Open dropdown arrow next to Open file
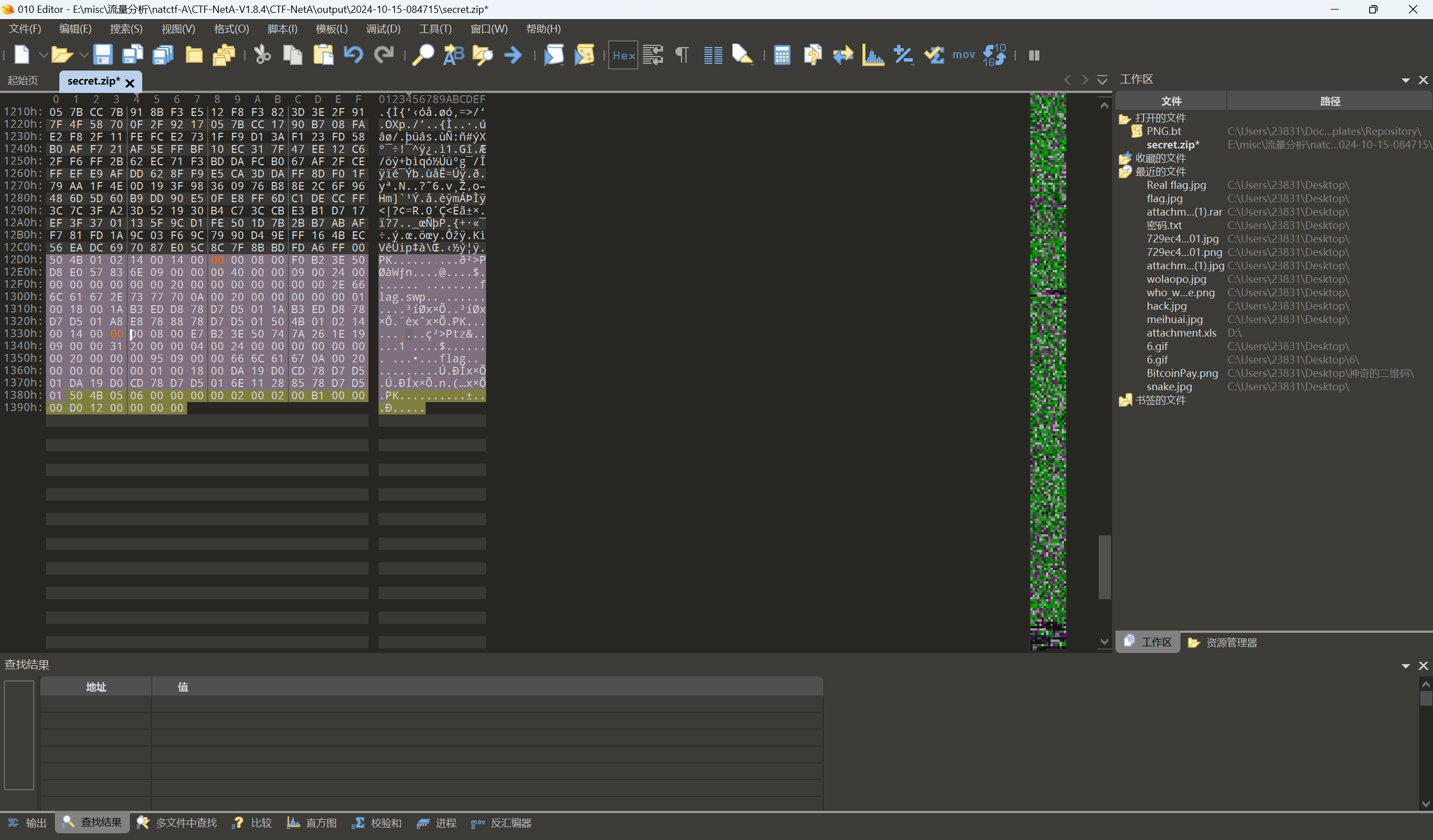The image size is (1433, 840). click(x=83, y=55)
